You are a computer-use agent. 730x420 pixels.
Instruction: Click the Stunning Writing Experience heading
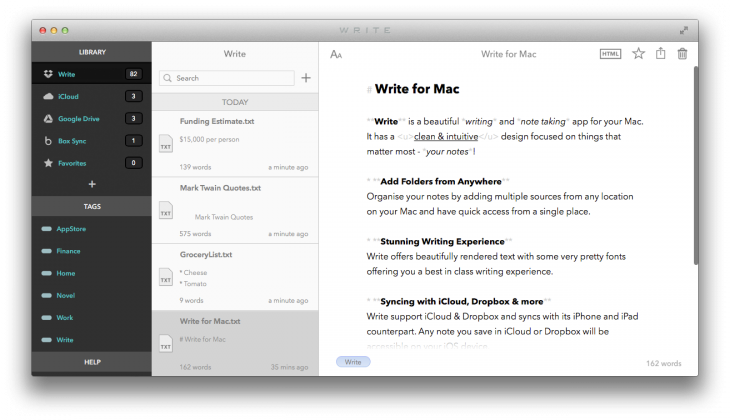[x=442, y=242]
